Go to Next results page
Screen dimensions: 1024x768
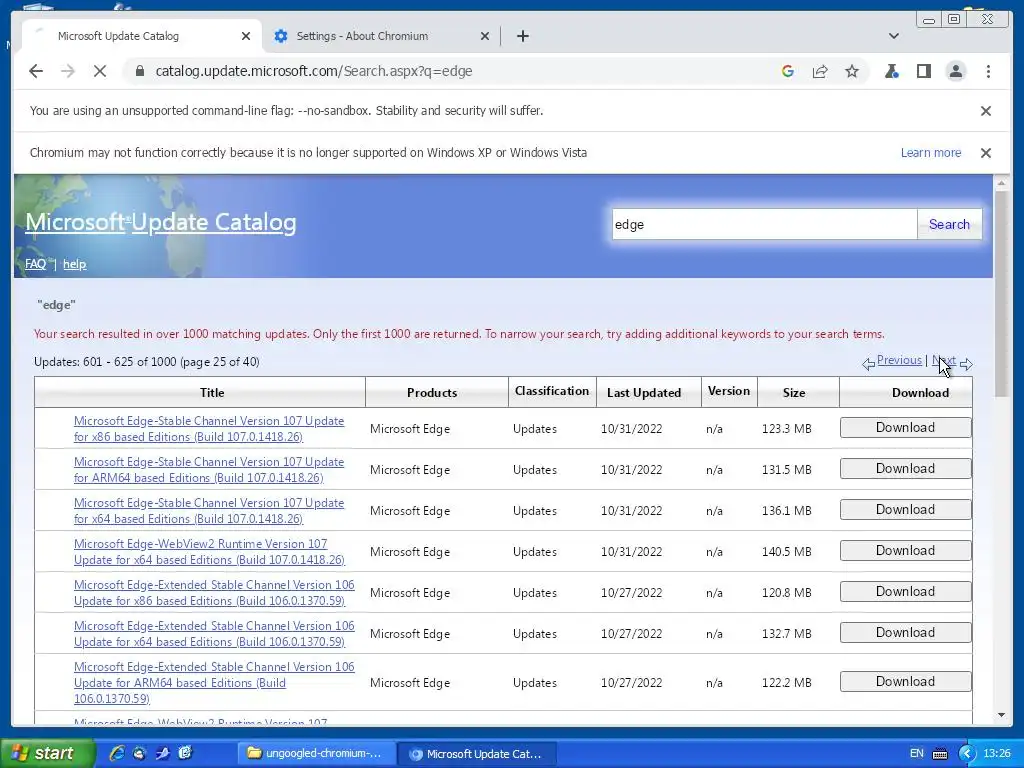pyautogui.click(x=944, y=360)
